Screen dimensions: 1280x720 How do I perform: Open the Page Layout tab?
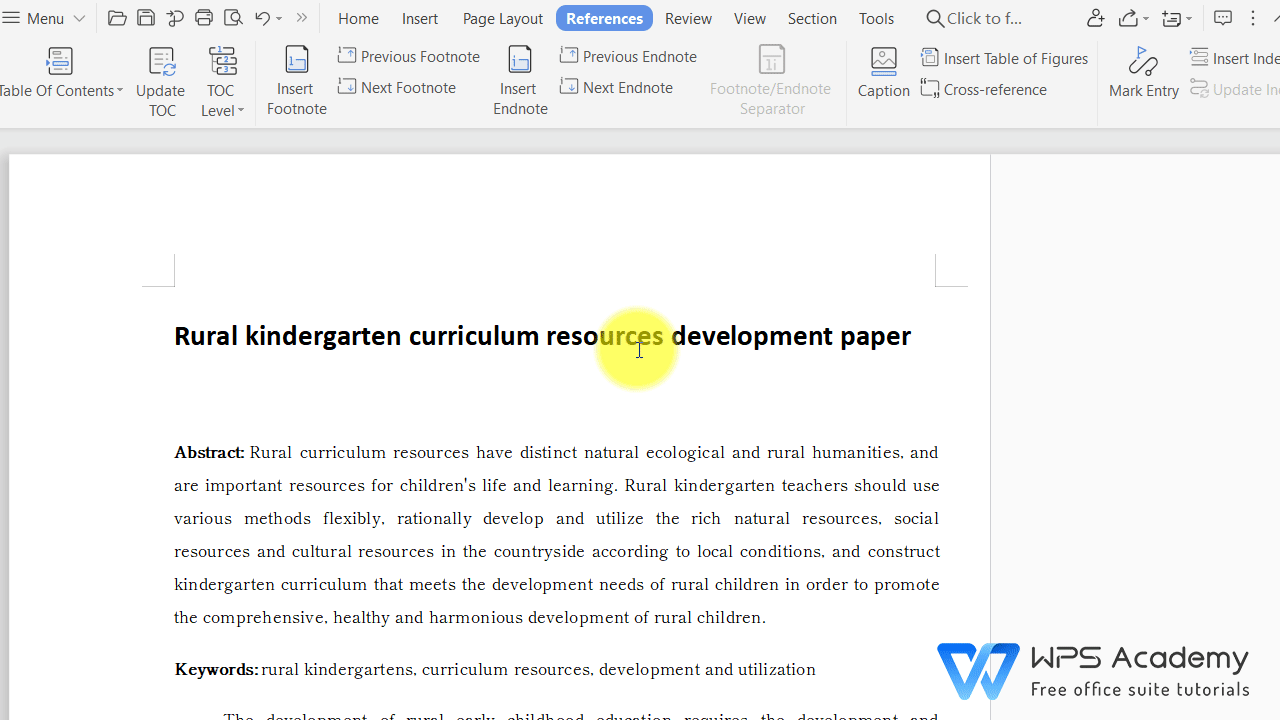[x=502, y=17]
